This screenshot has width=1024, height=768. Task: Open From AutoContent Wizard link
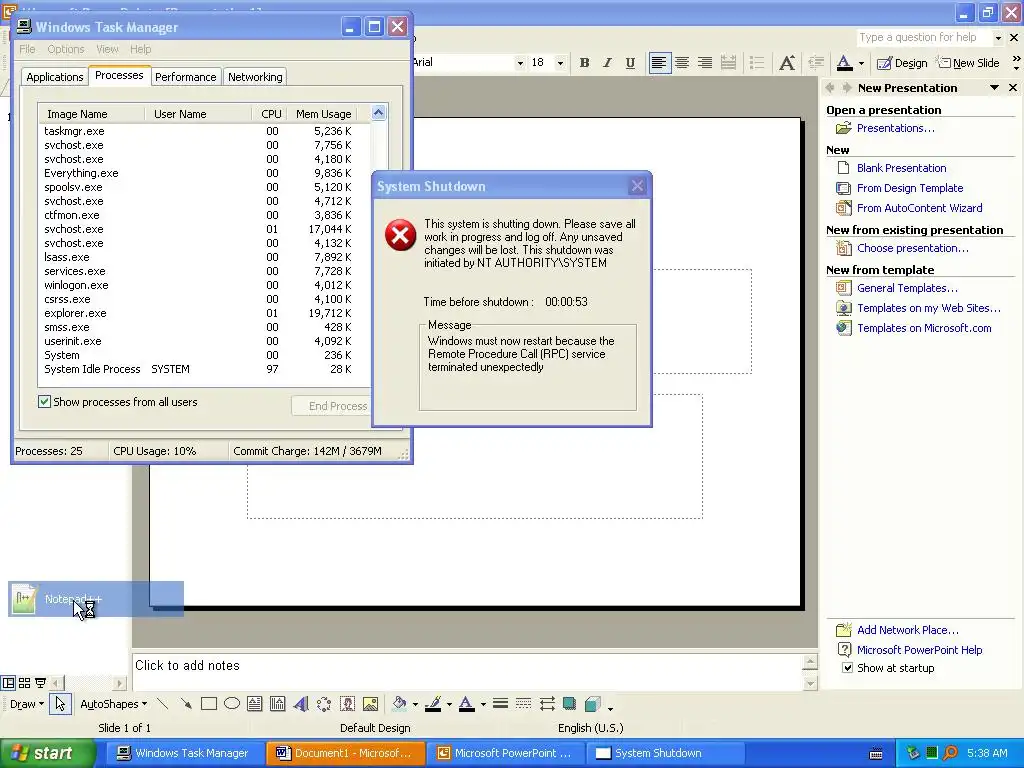(920, 208)
